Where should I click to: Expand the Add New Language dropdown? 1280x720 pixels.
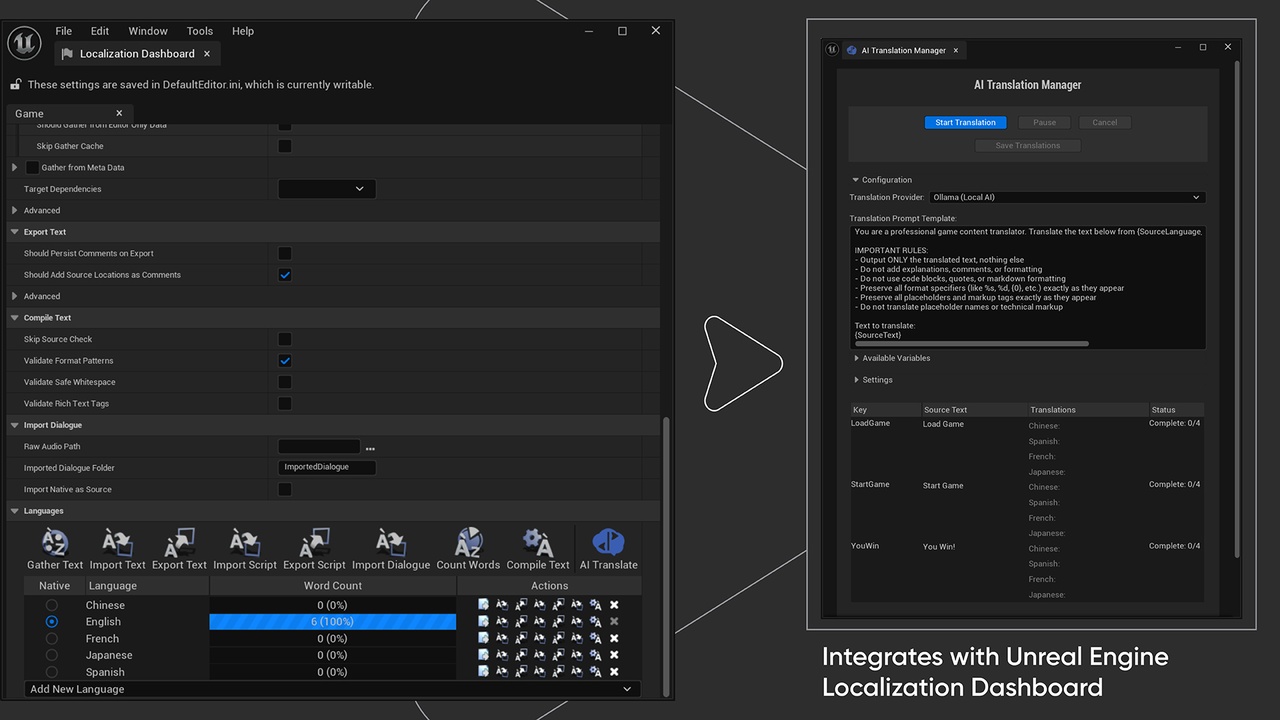627,688
